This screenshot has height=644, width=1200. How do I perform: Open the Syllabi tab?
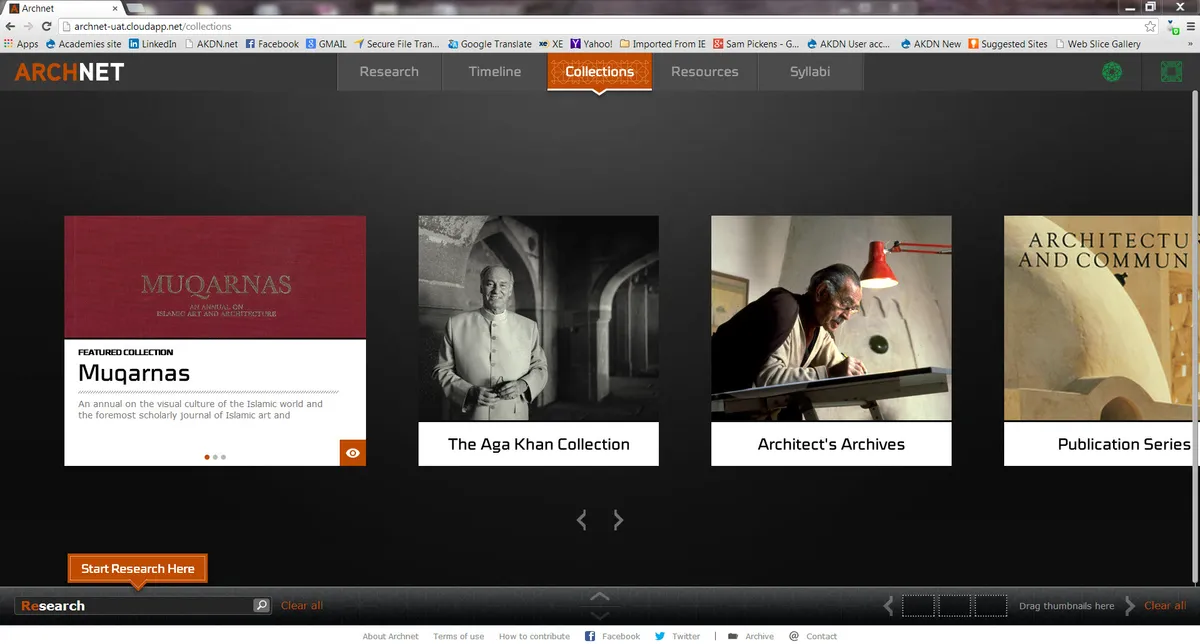pyautogui.click(x=810, y=72)
